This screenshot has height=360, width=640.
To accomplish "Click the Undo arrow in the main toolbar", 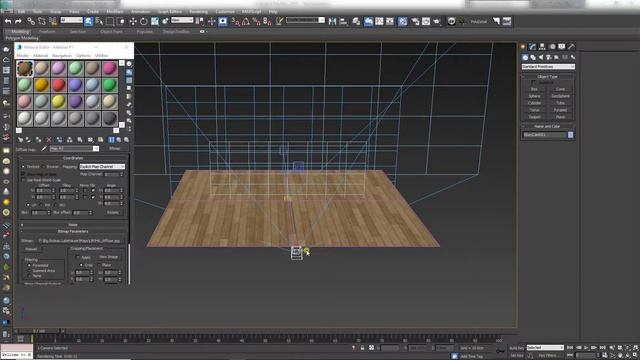I will tap(8, 21).
